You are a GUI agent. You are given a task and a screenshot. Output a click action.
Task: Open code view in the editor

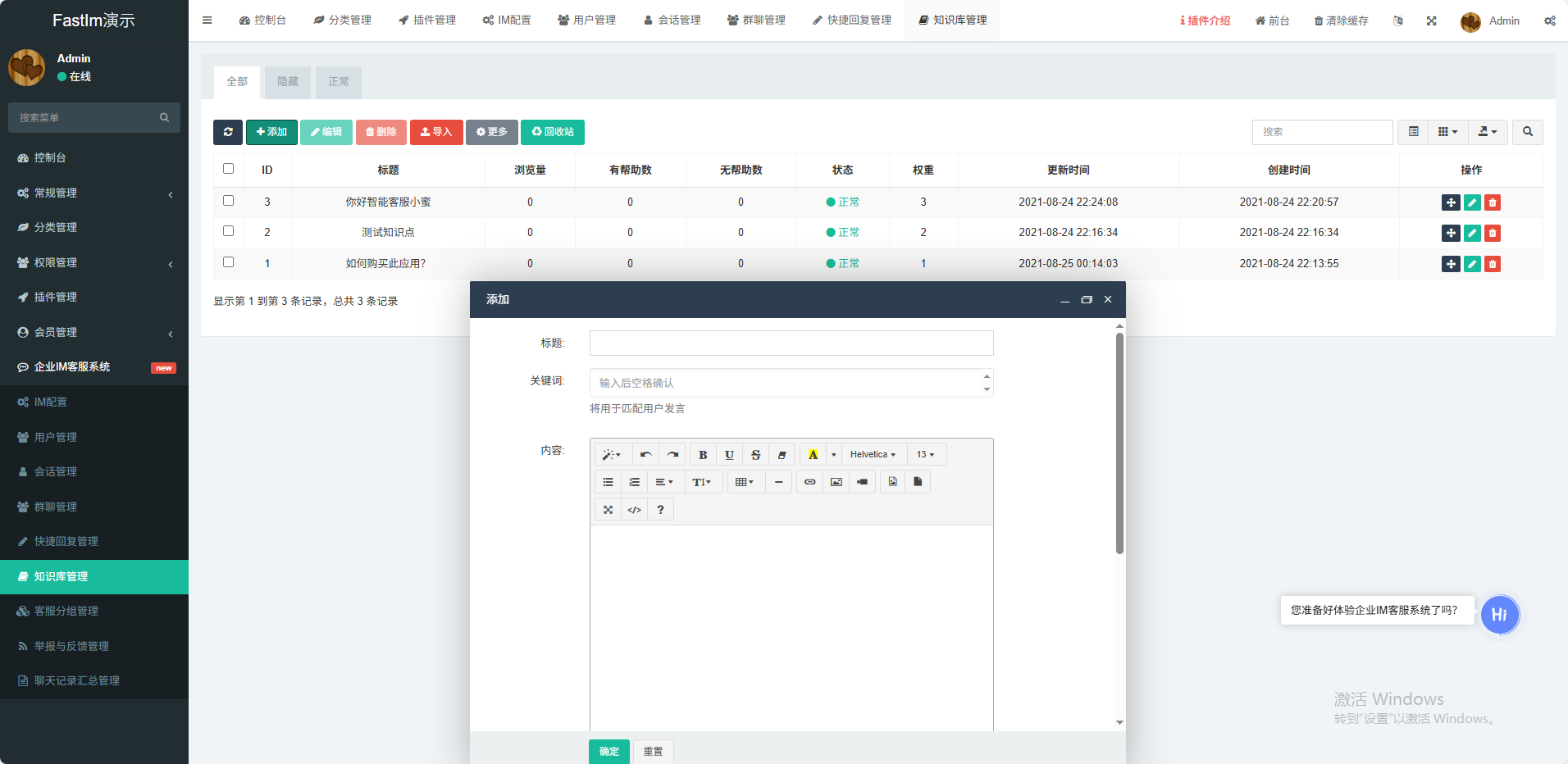pos(634,510)
